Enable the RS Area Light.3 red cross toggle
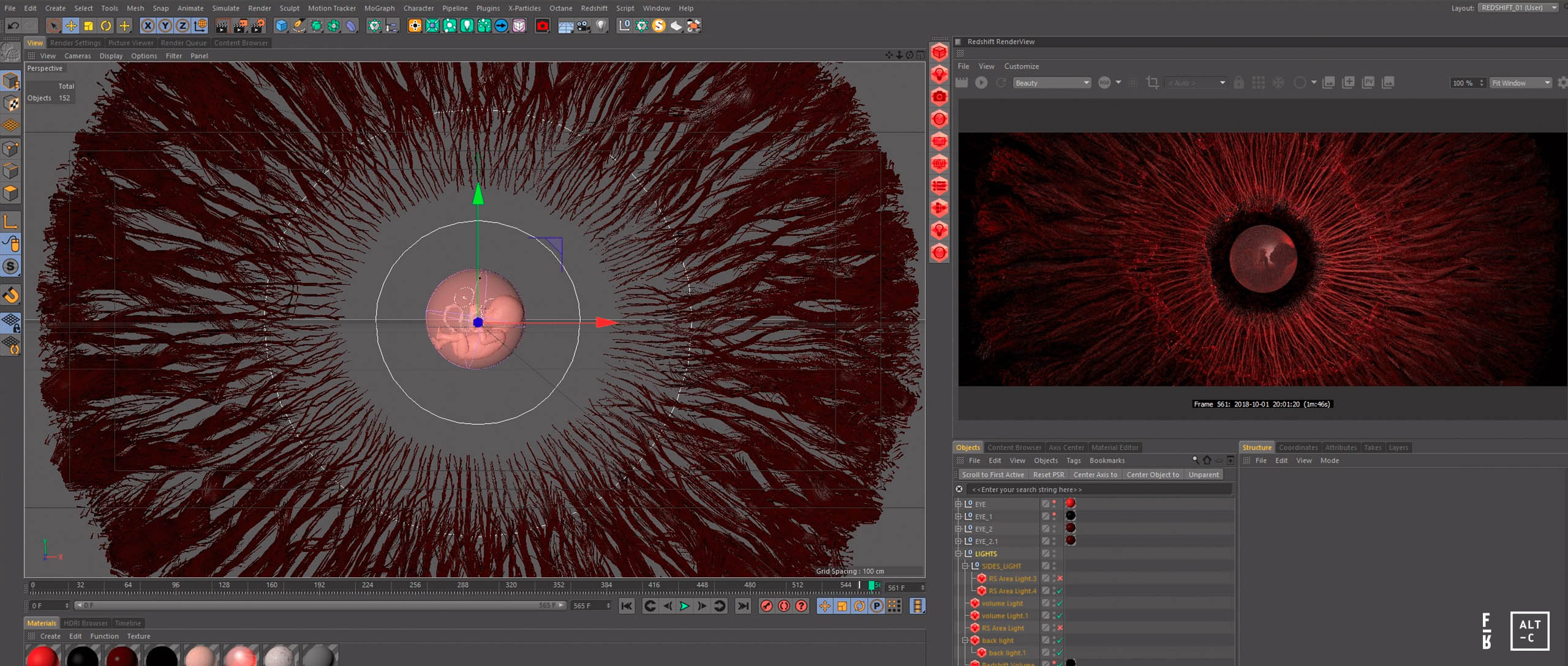1568x666 pixels. tap(1060, 578)
